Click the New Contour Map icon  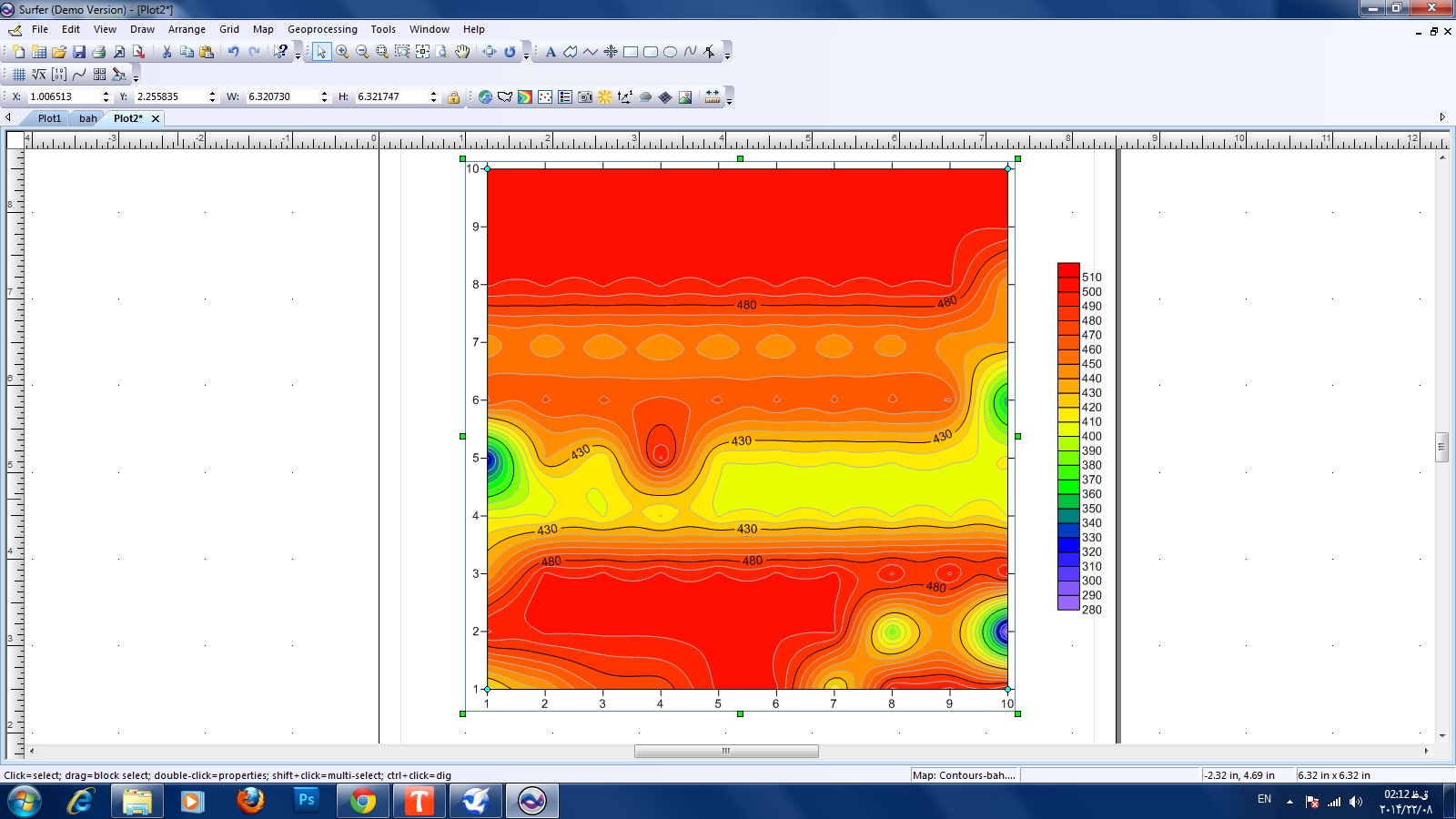point(525,97)
